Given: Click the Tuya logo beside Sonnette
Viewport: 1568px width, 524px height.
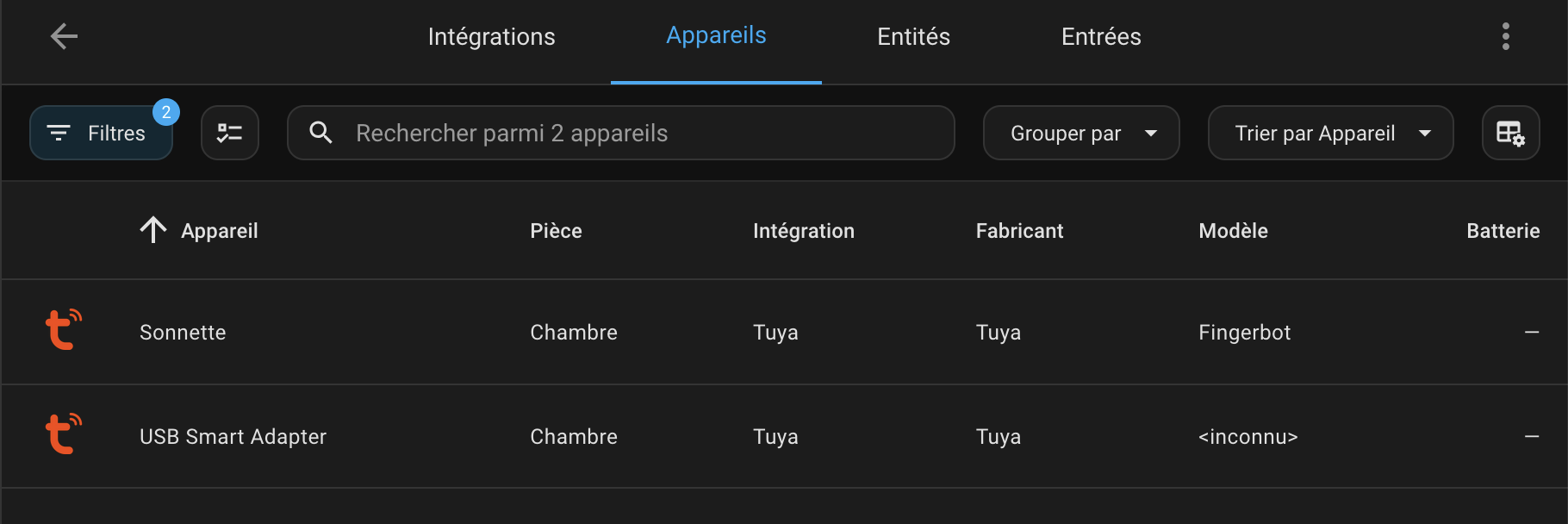Looking at the screenshot, I should 64,330.
